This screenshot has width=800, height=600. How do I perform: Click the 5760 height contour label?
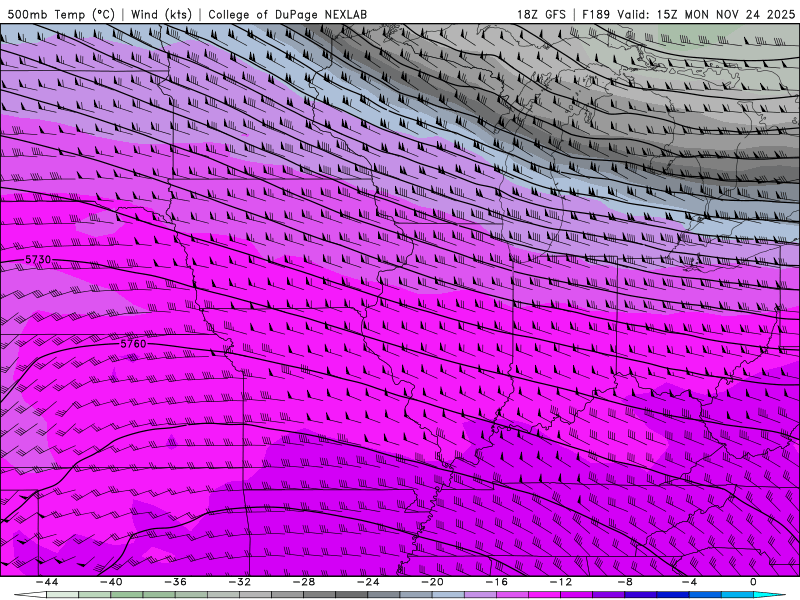click(133, 344)
